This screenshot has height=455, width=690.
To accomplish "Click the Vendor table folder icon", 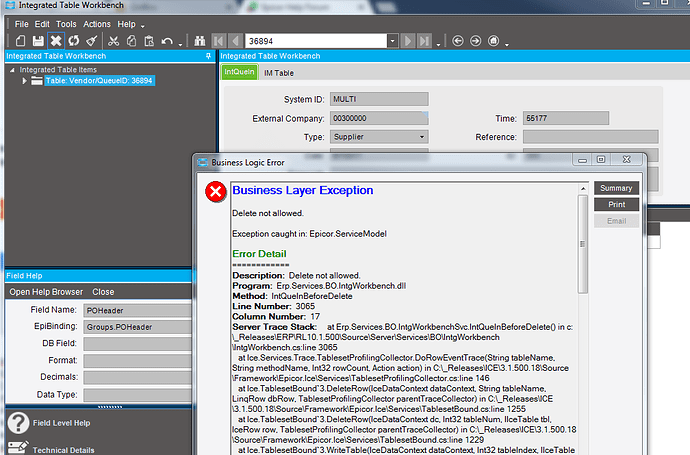I will (x=37, y=81).
